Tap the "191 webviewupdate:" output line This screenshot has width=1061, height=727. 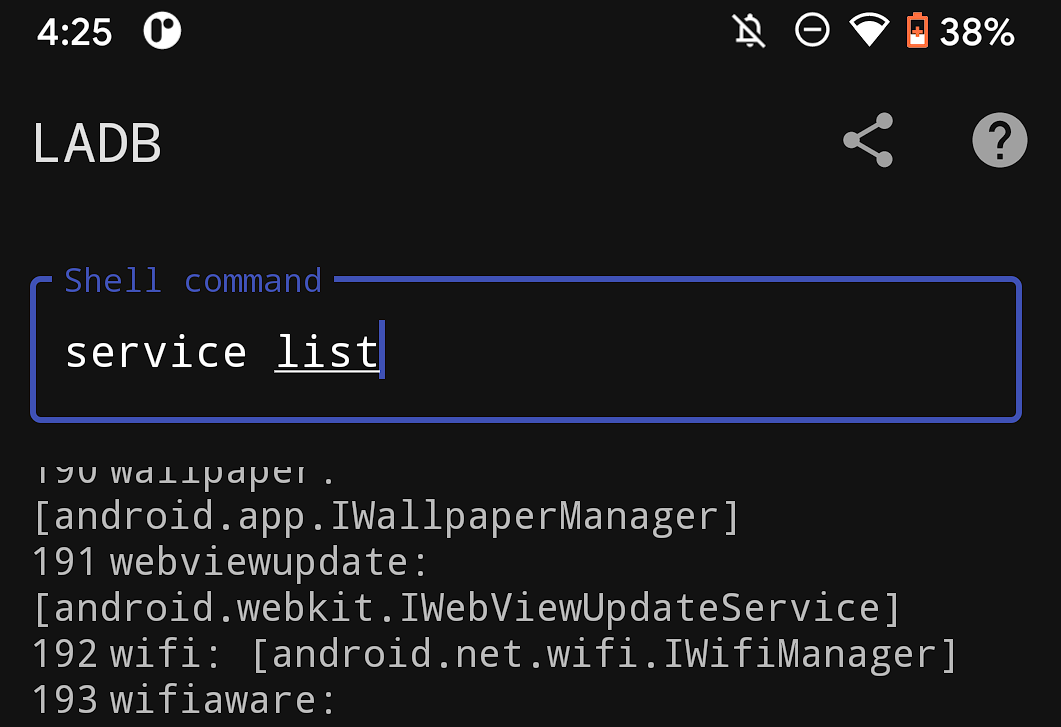coord(230,562)
